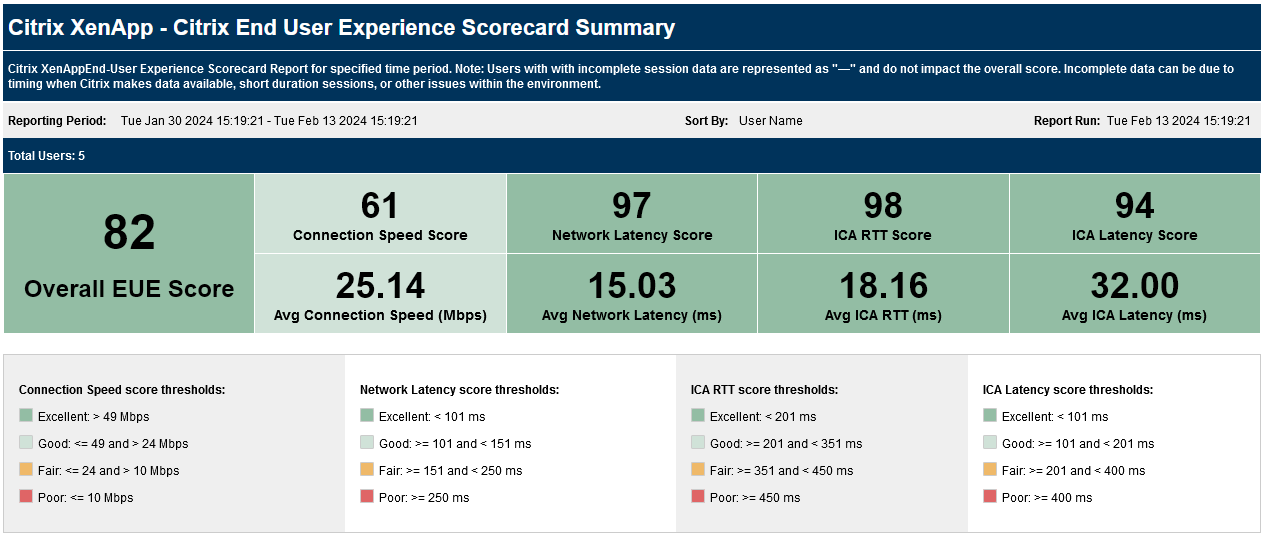
Task: Select the Avg Connection Speed (Mbps) tile
Action: 380,294
